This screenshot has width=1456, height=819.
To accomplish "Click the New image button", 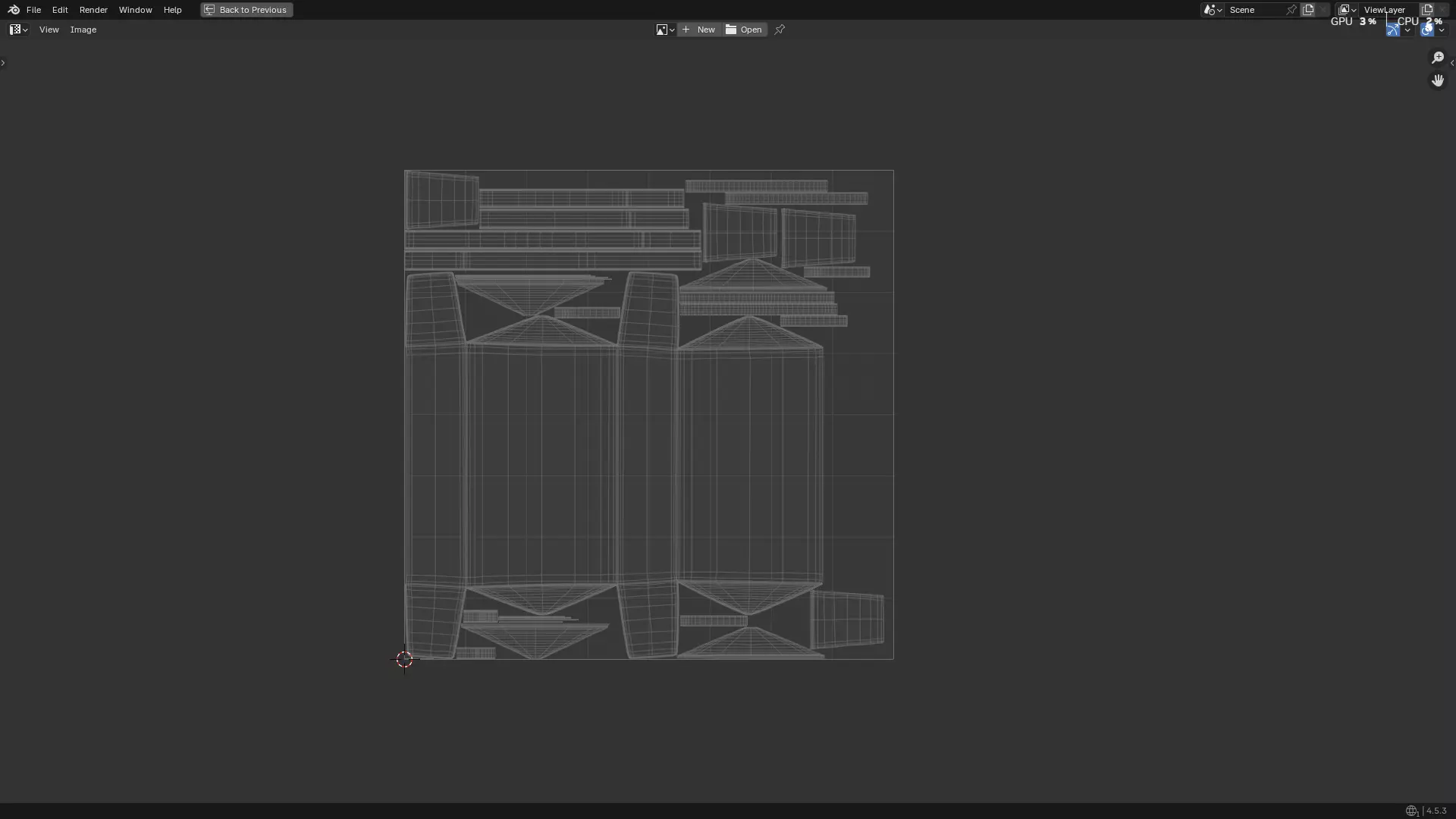I will click(x=699, y=30).
